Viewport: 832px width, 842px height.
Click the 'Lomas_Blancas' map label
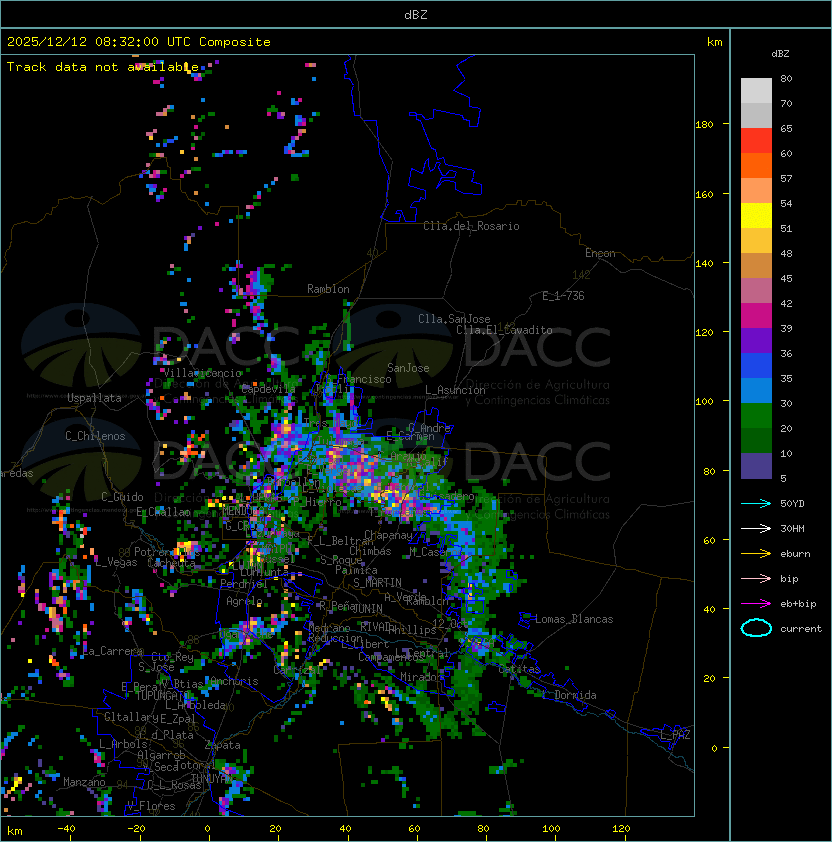574,619
